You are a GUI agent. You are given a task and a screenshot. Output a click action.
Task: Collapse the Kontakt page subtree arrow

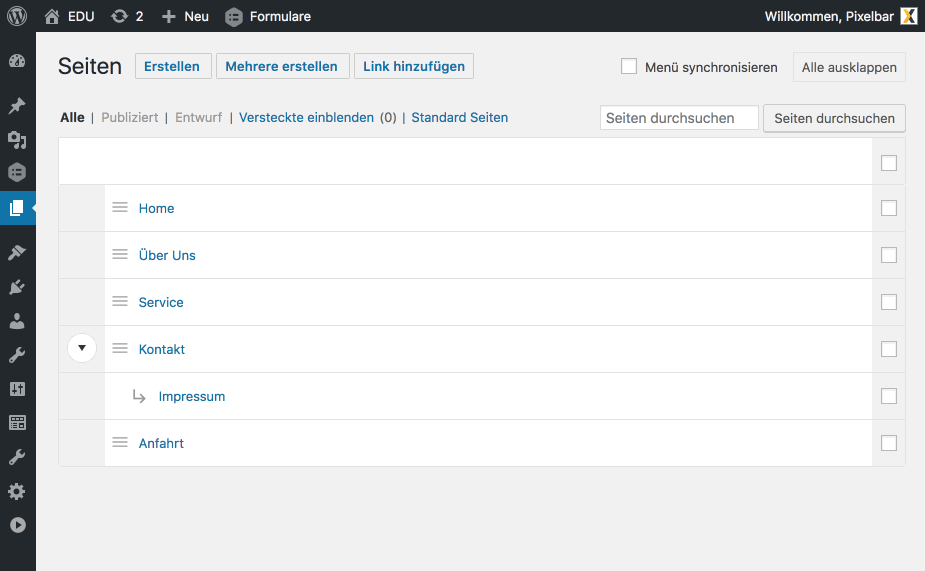pyautogui.click(x=82, y=348)
